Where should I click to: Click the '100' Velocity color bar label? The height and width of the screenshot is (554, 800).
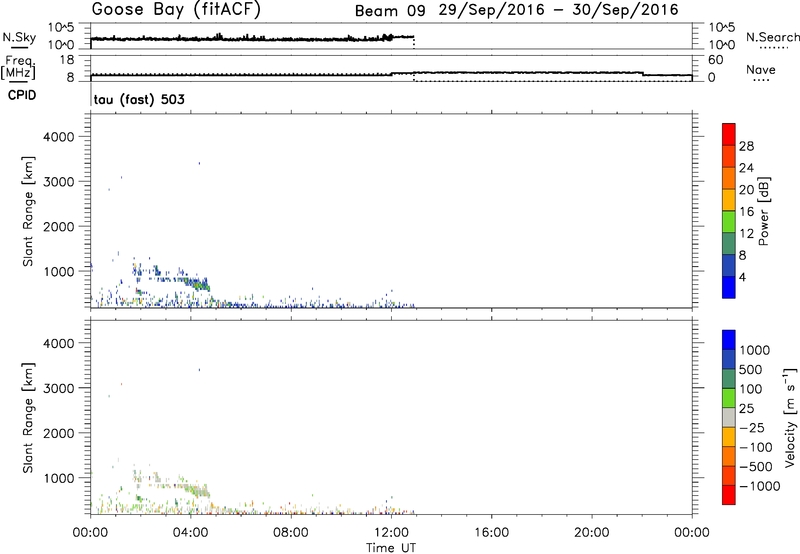pyautogui.click(x=751, y=389)
